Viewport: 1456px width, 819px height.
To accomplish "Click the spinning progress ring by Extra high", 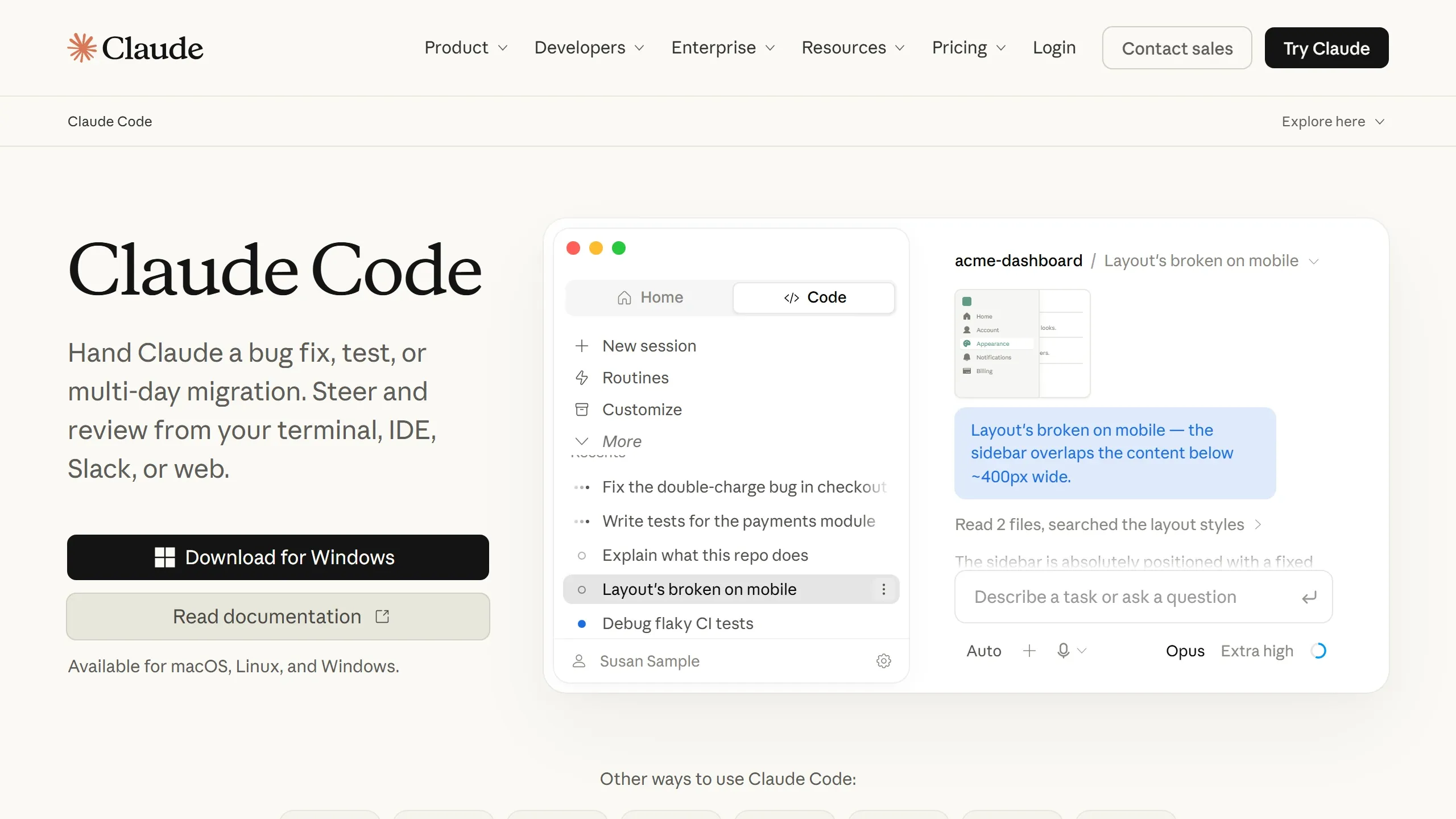I will pos(1318,651).
